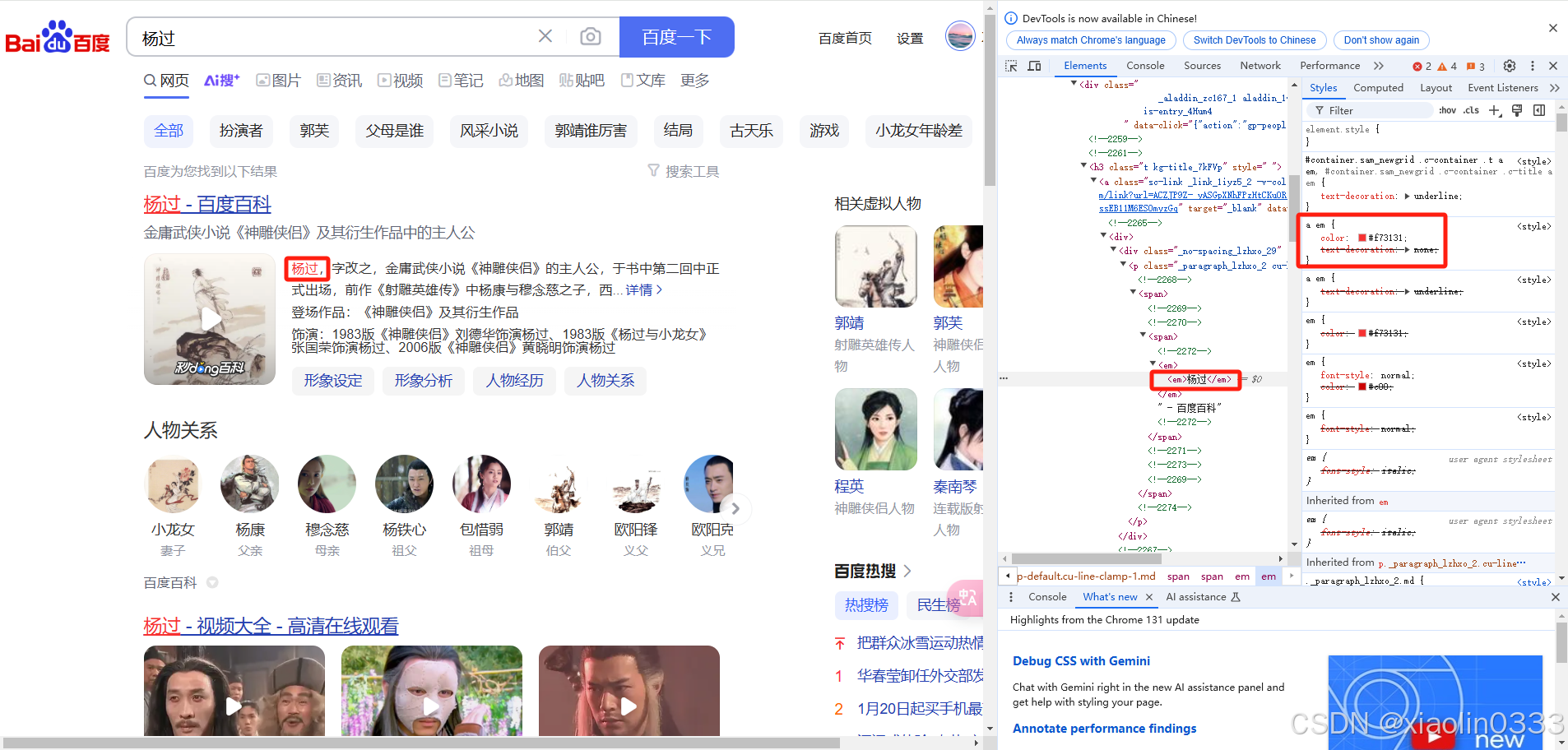Collapse the sc-link anchor node
Image resolution: width=1568 pixels, height=750 pixels.
pyautogui.click(x=1093, y=180)
